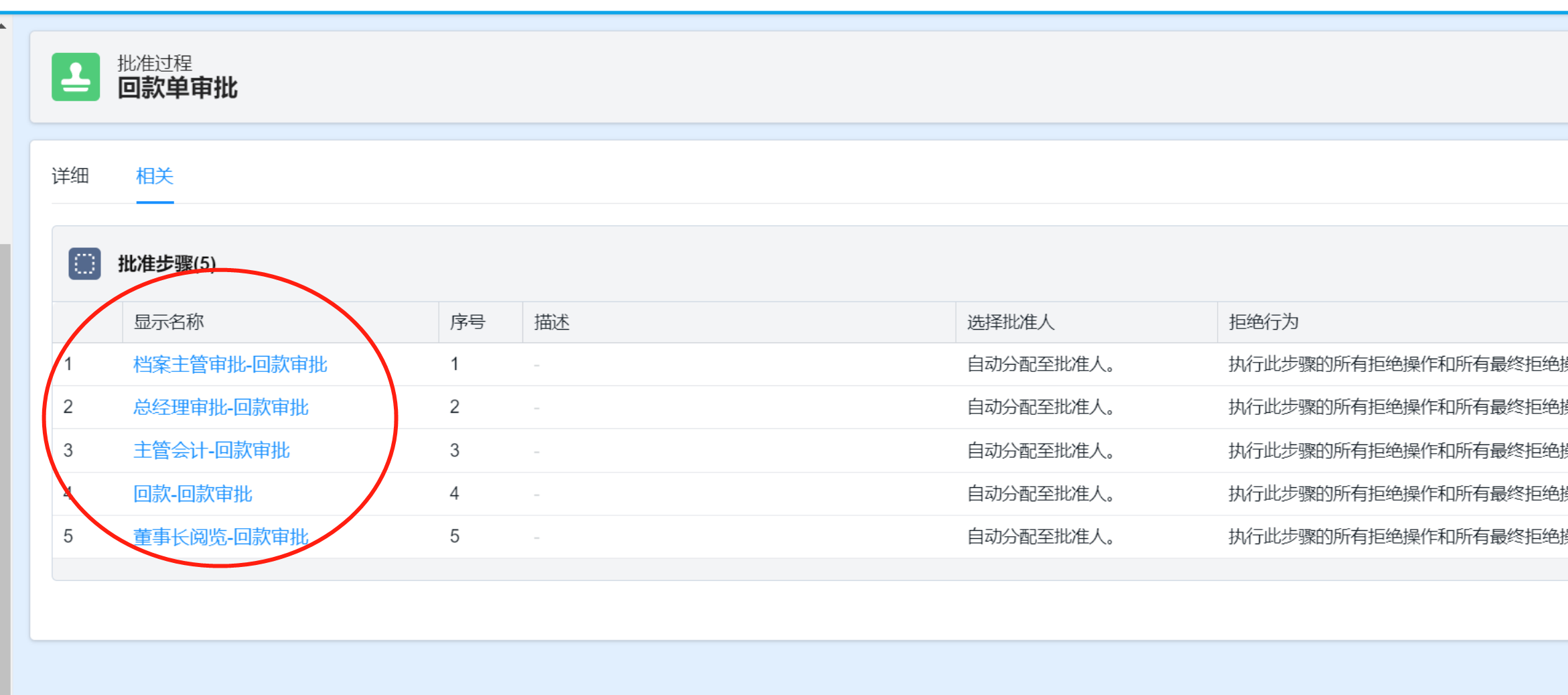Click the 拒绝行为 text in the 回款-回款审批 row
1568x695 pixels.
click(1398, 494)
